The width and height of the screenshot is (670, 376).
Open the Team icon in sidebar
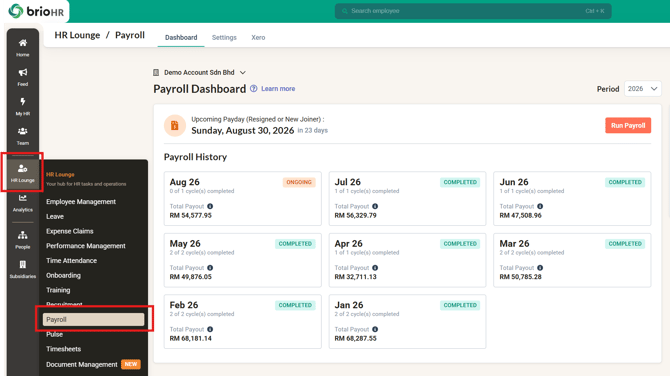pos(23,131)
